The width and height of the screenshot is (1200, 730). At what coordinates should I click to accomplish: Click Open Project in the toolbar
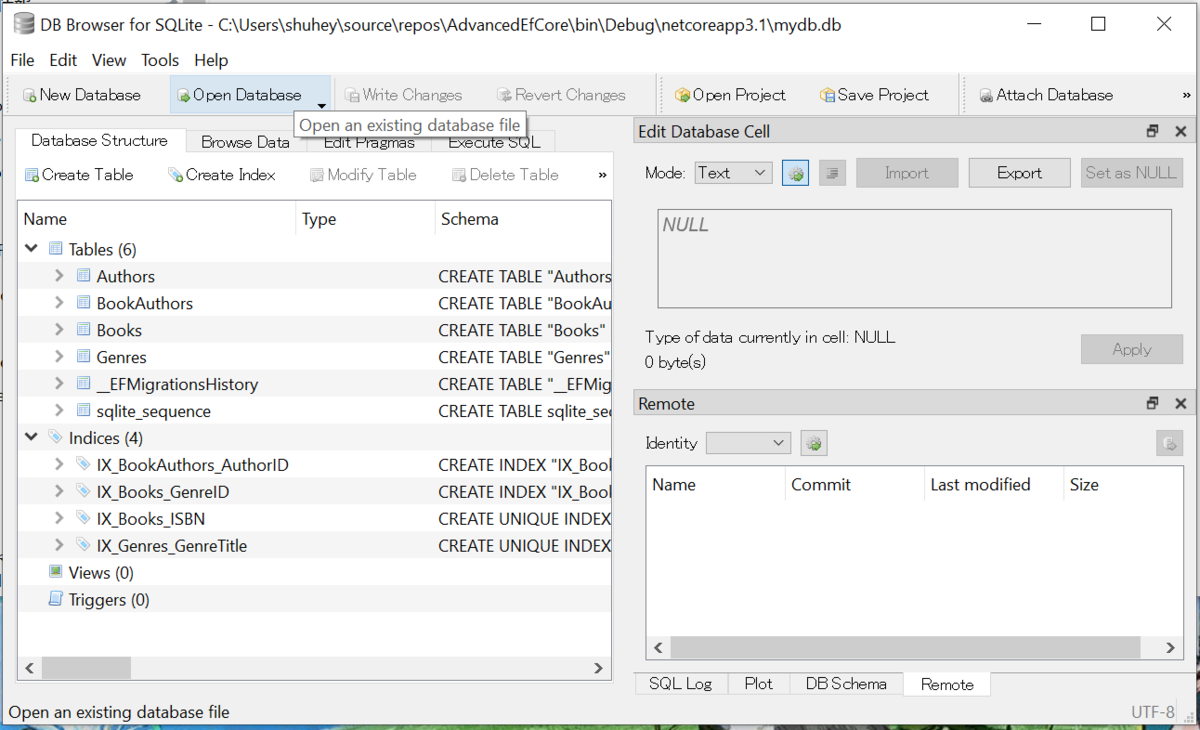click(730, 95)
